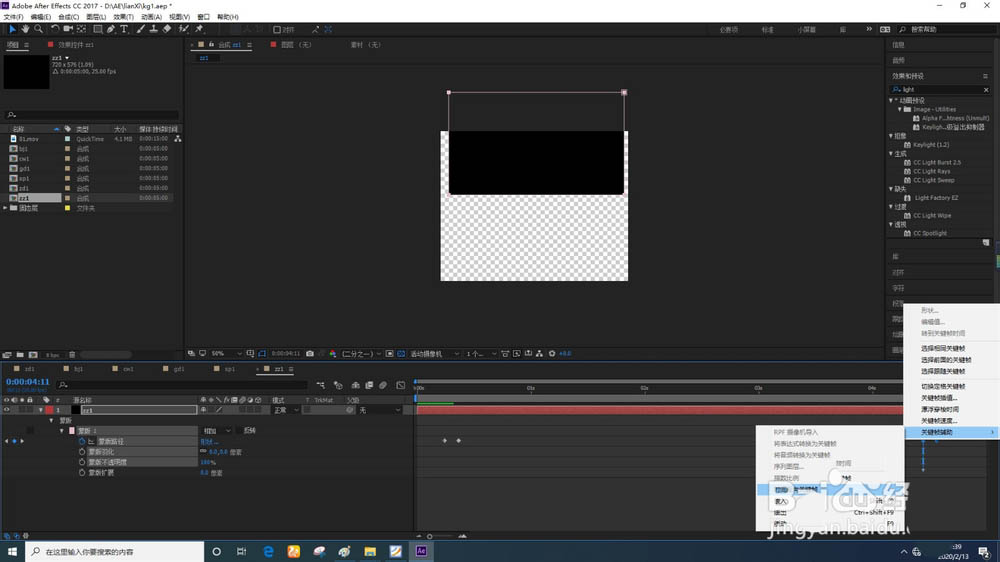The image size is (1000, 562).
Task: Open the mask mode 相加 dropdown
Action: 215,431
